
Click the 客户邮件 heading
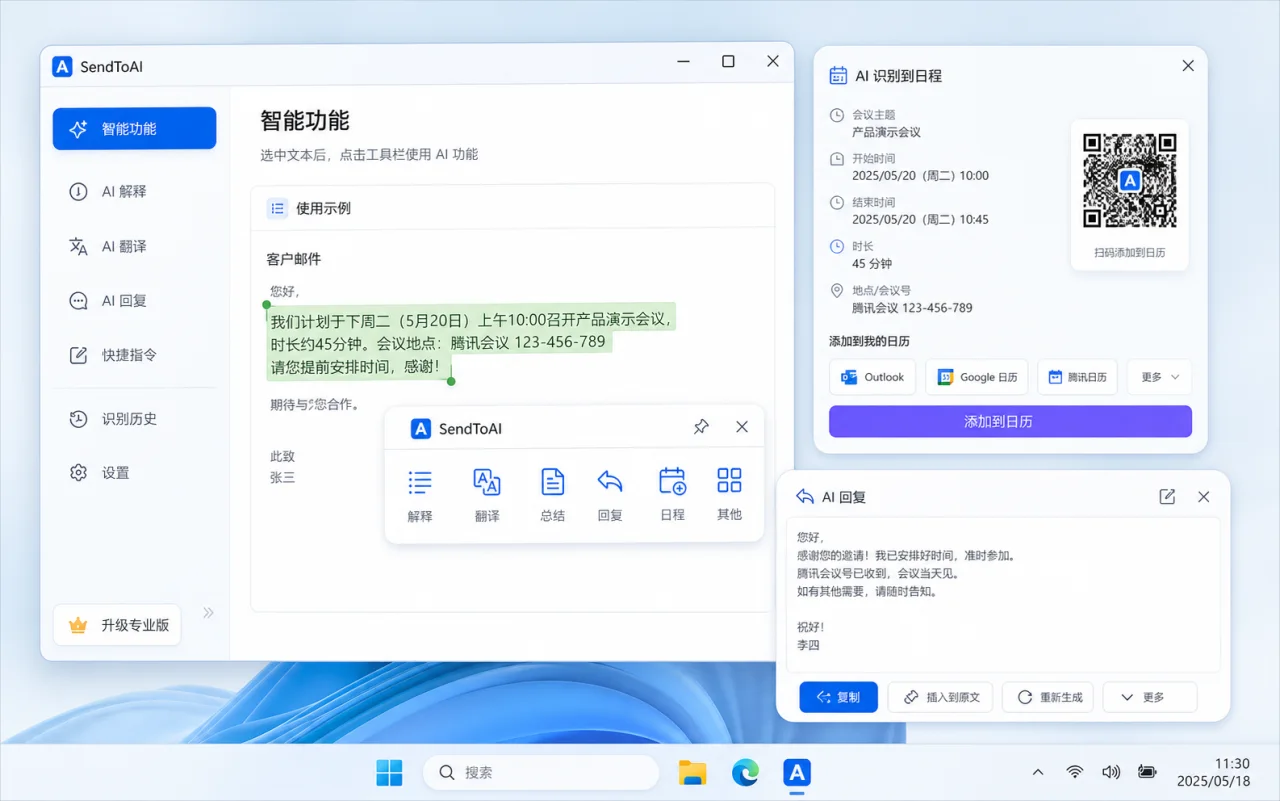pos(294,259)
